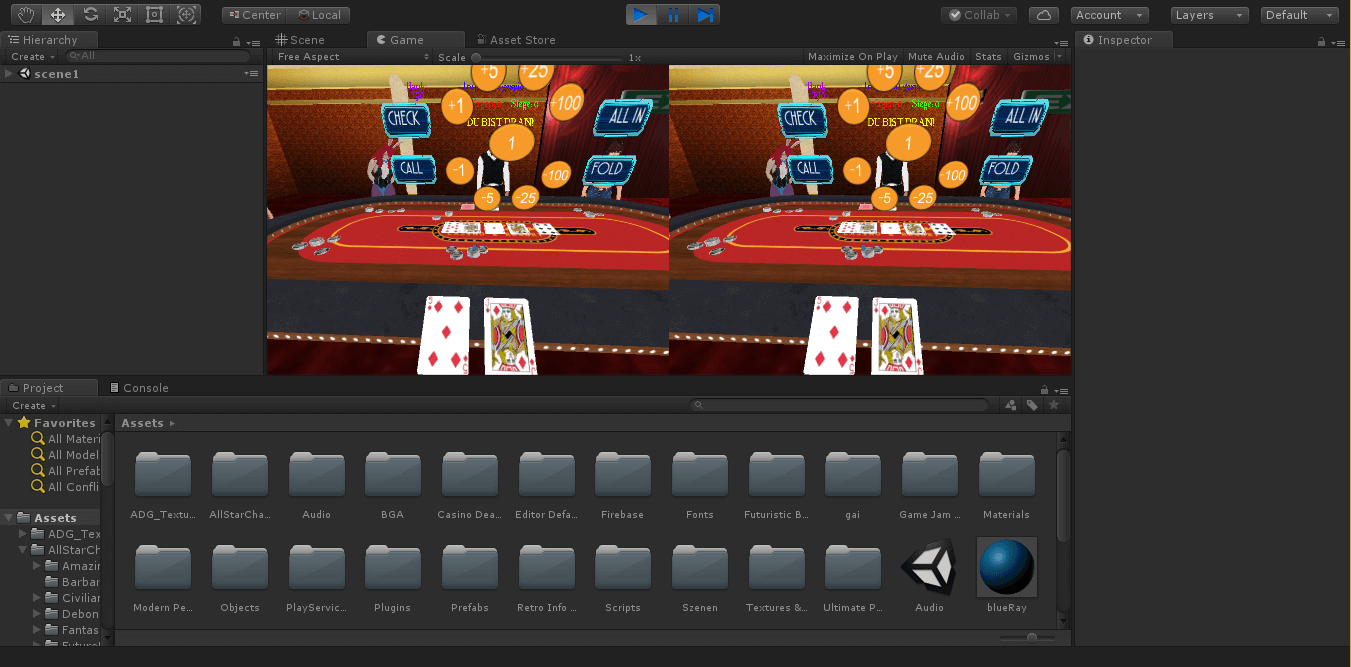Open the Search by Label filter icon
The height and width of the screenshot is (667, 1351).
pos(1032,405)
